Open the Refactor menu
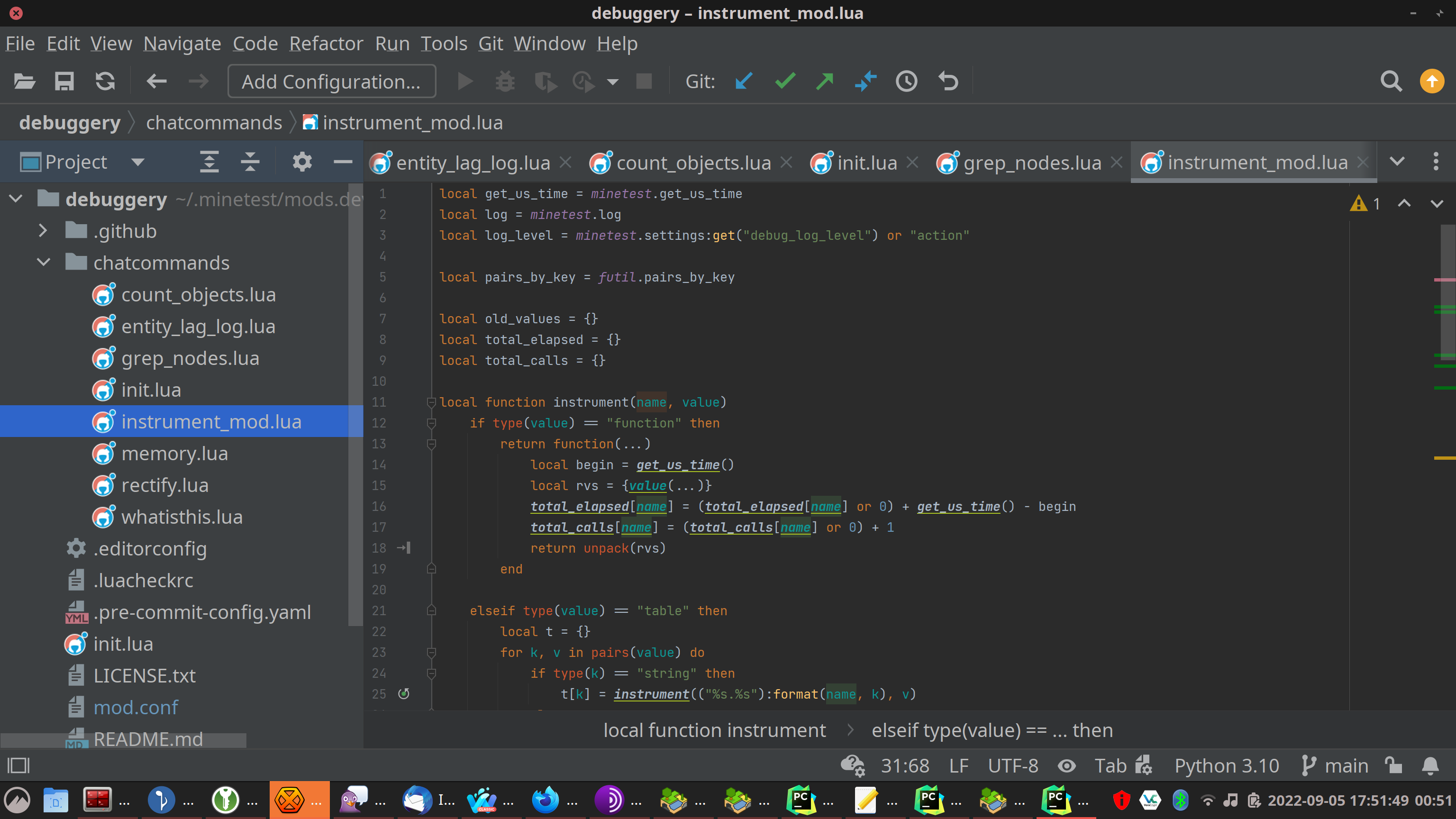 [x=326, y=44]
